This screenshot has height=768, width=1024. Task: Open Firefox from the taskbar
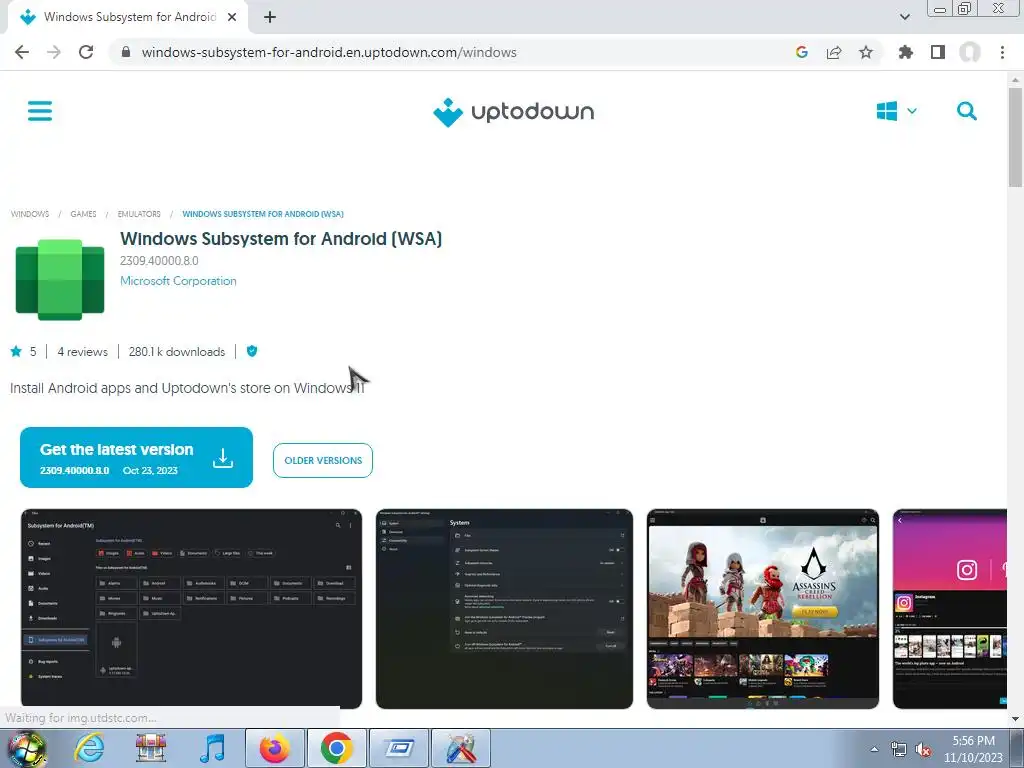tap(274, 748)
